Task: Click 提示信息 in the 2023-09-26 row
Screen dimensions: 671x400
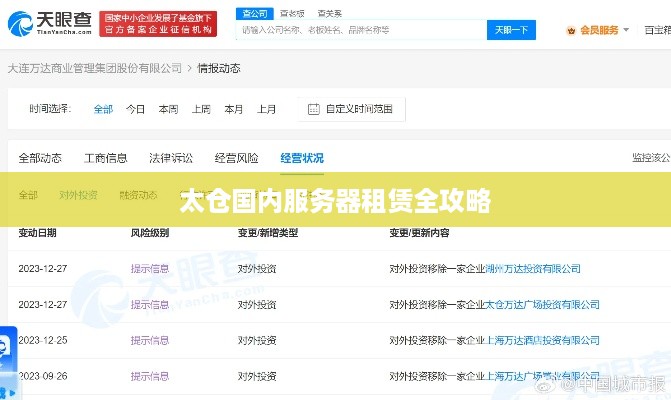Action: 150,376
